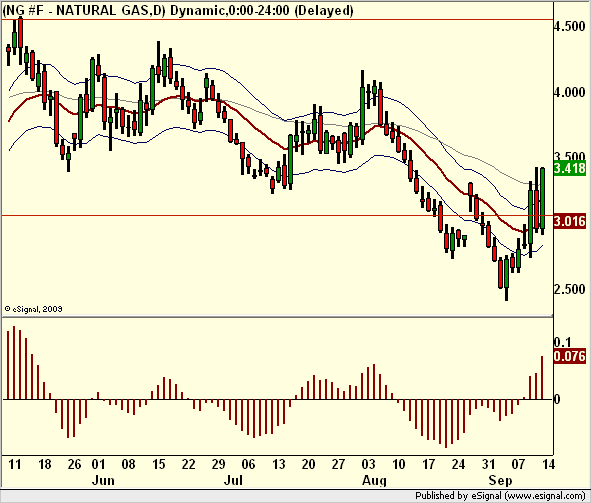591x503 pixels.
Task: Click date label 13 on time axis
Action: pos(278,464)
